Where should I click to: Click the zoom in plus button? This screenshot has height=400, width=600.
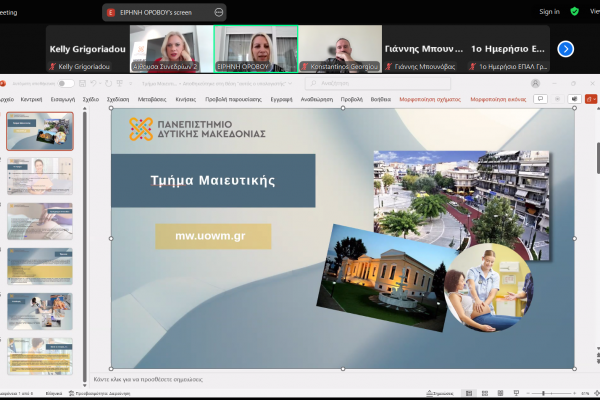pos(574,393)
